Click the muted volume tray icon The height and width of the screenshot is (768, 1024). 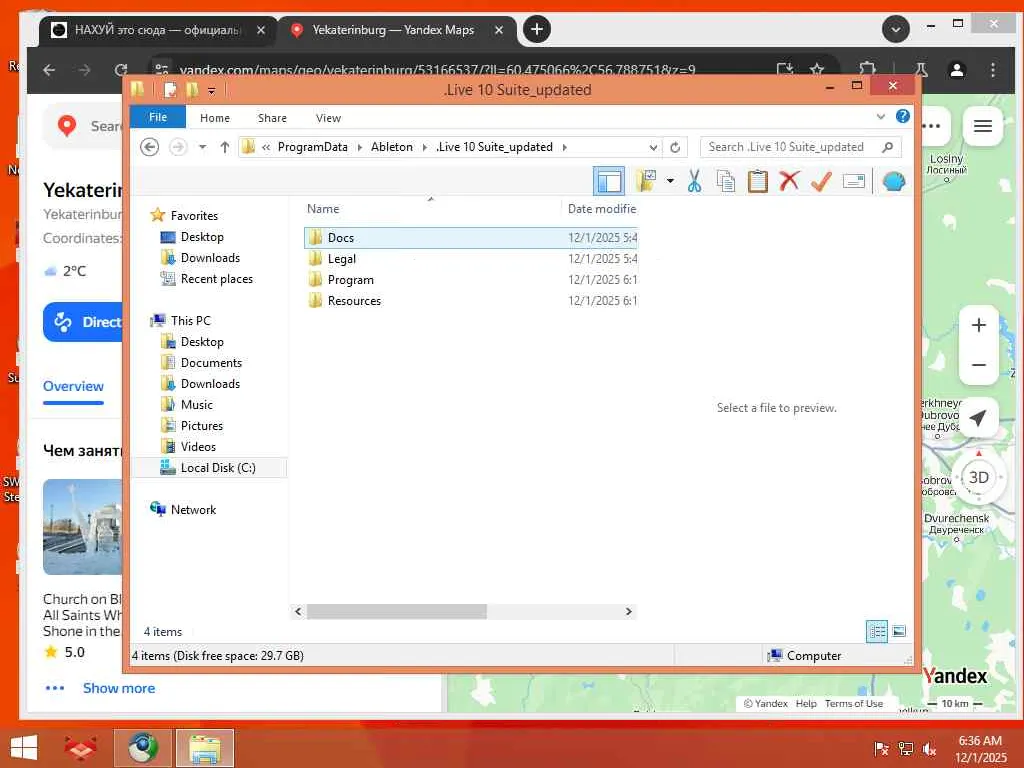pos(929,749)
